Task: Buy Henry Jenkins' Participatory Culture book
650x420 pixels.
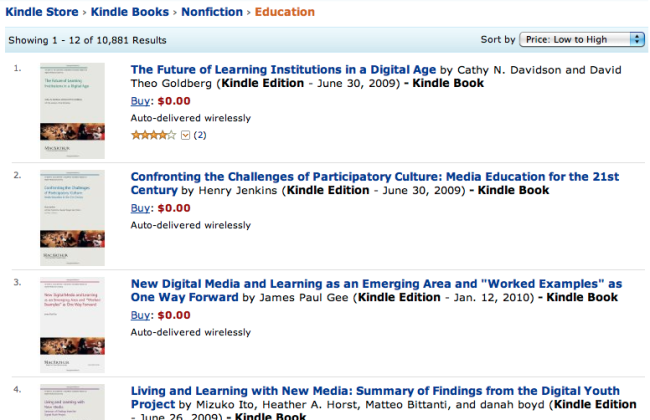Action: [141, 208]
